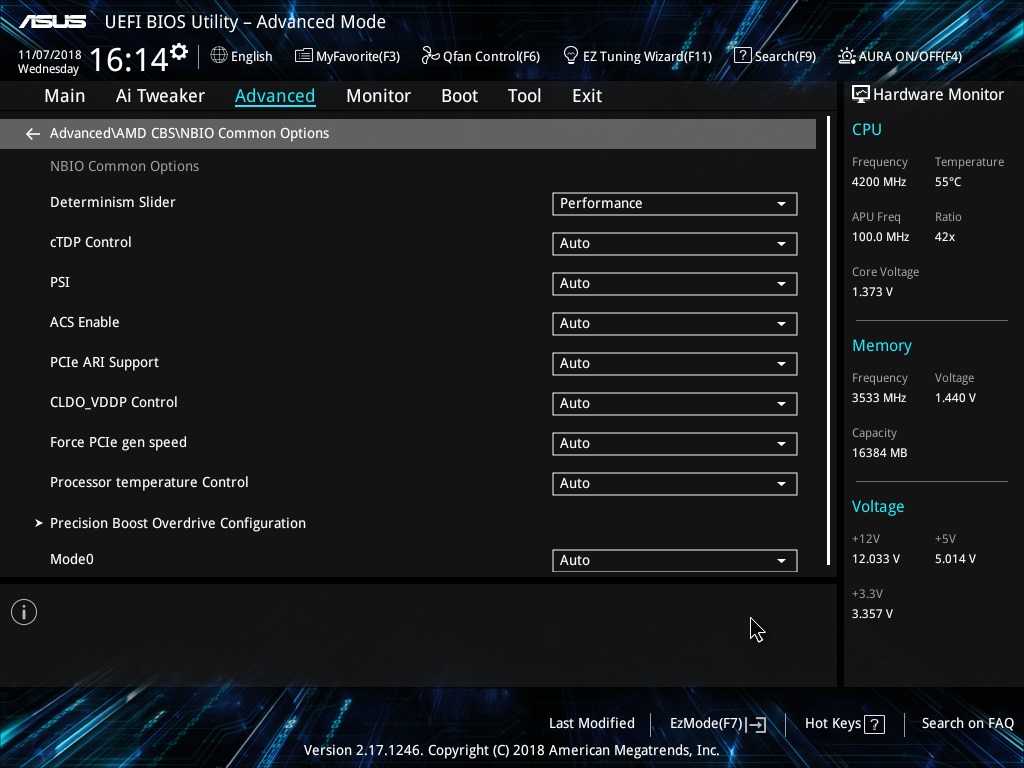The width and height of the screenshot is (1024, 768).
Task: Open the Force PCIe gen speed dropdown
Action: [675, 443]
